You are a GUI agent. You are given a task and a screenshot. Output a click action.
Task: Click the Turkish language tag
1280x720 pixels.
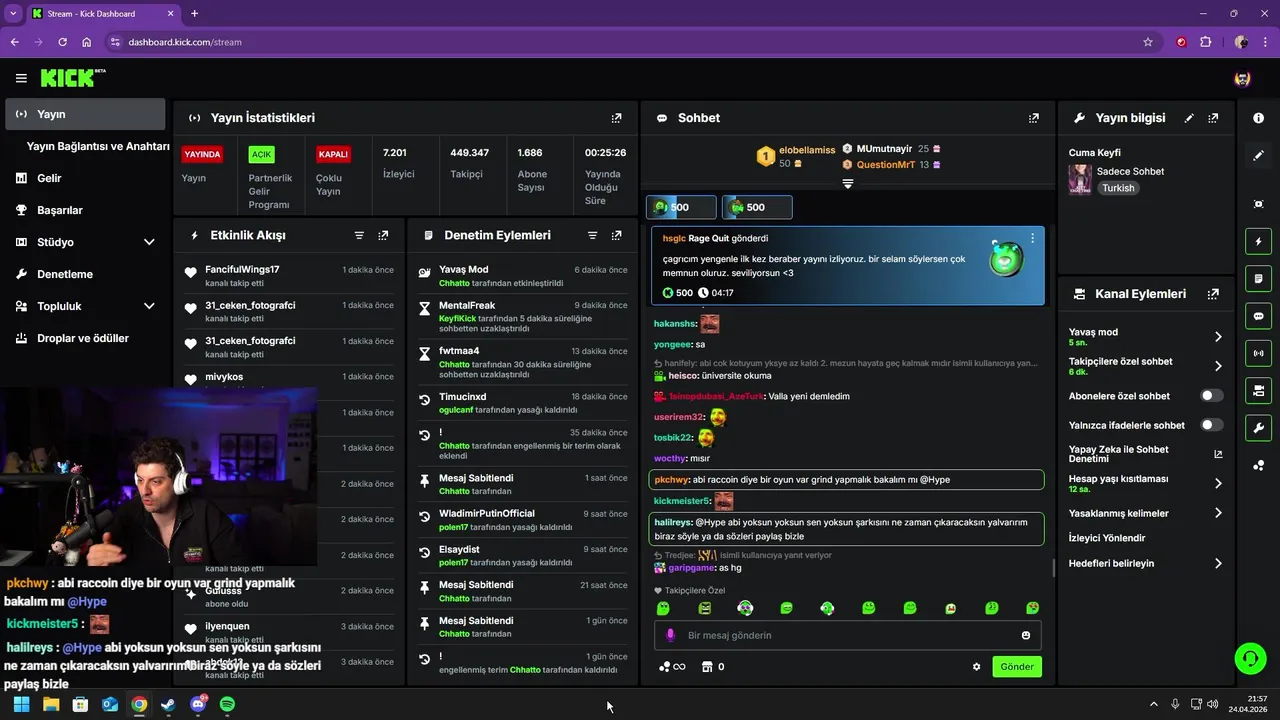pyautogui.click(x=1118, y=188)
